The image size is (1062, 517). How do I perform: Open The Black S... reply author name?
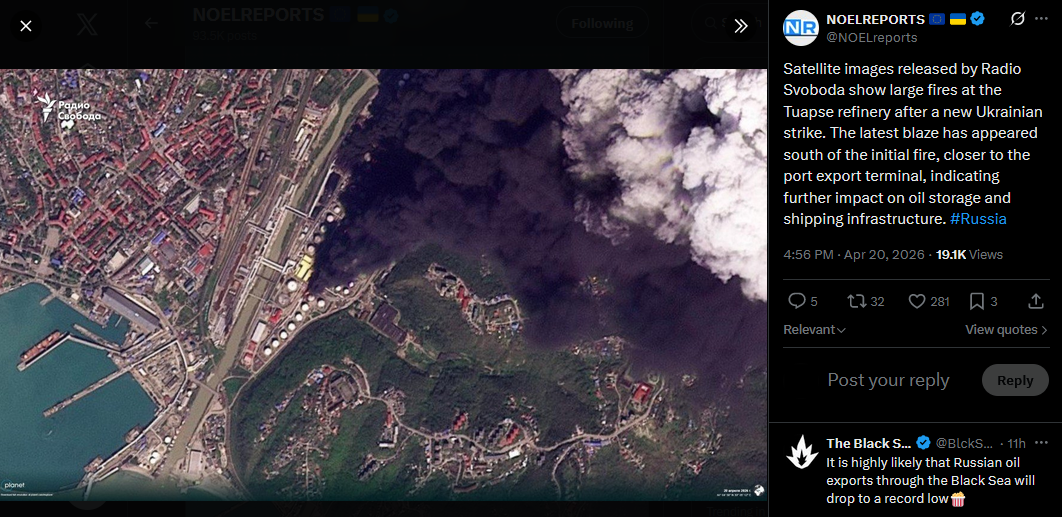[869, 443]
